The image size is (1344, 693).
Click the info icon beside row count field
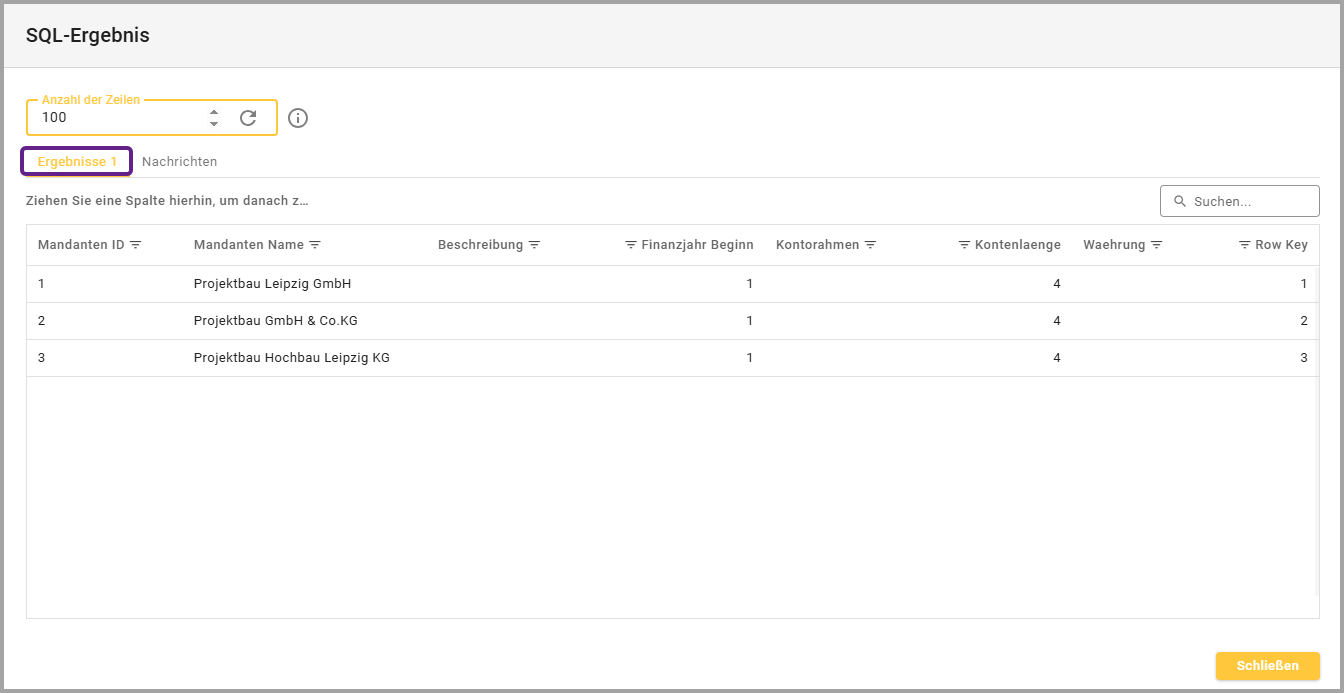(298, 118)
